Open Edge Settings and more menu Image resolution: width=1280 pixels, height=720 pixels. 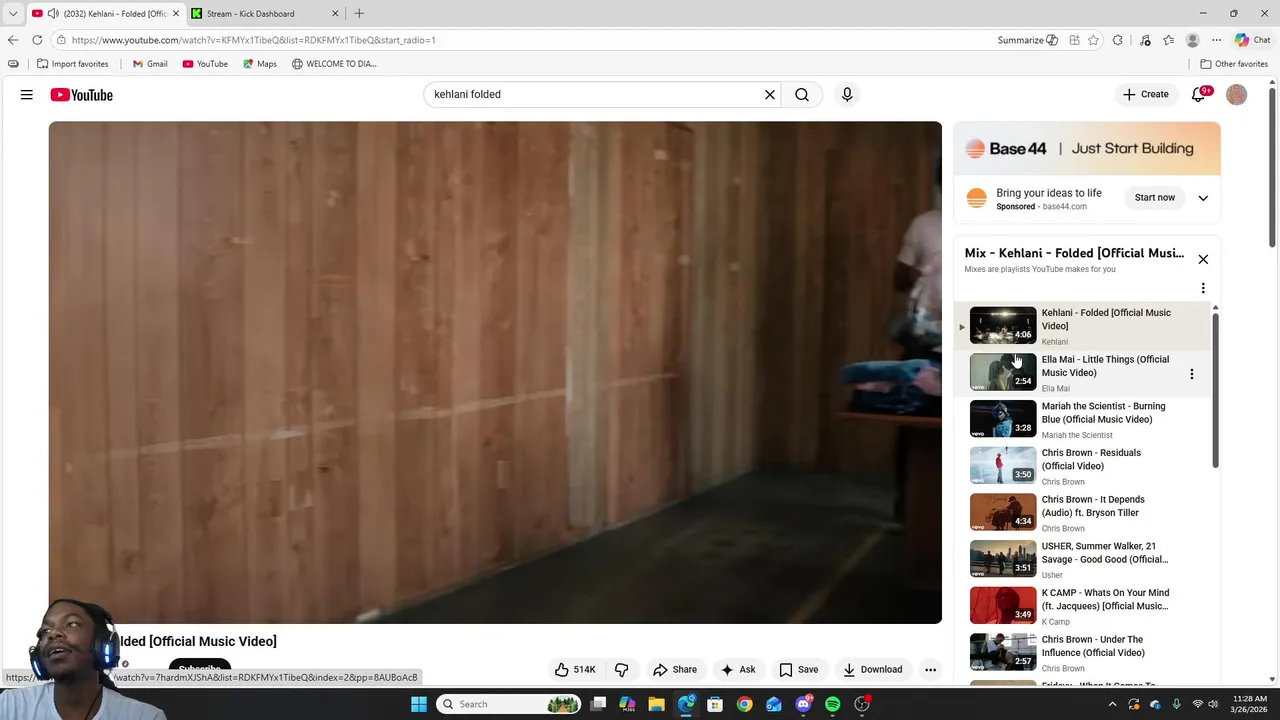click(1216, 40)
